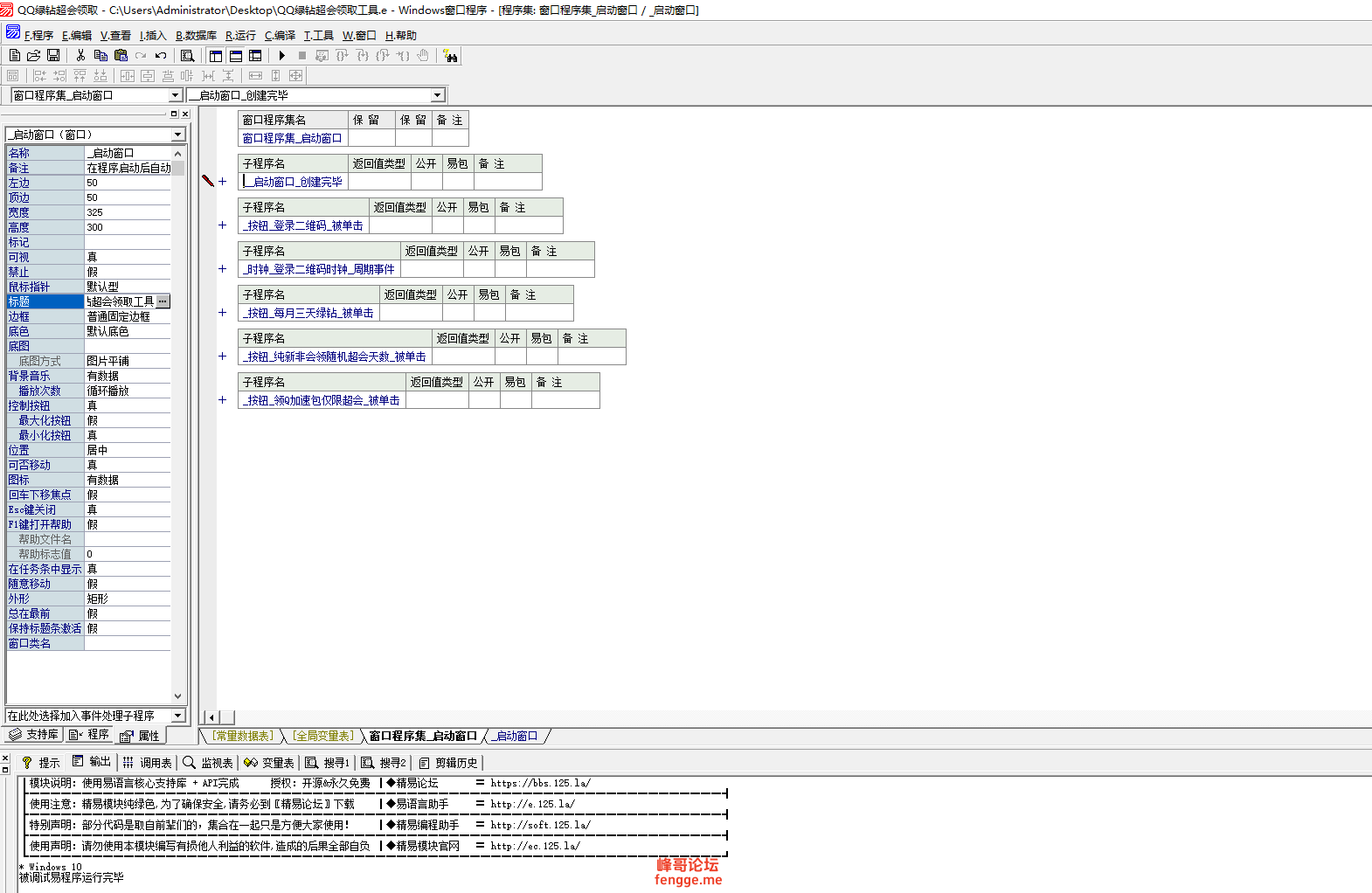
Task: Click the align-left icon in alignment toolbar
Action: click(39, 75)
